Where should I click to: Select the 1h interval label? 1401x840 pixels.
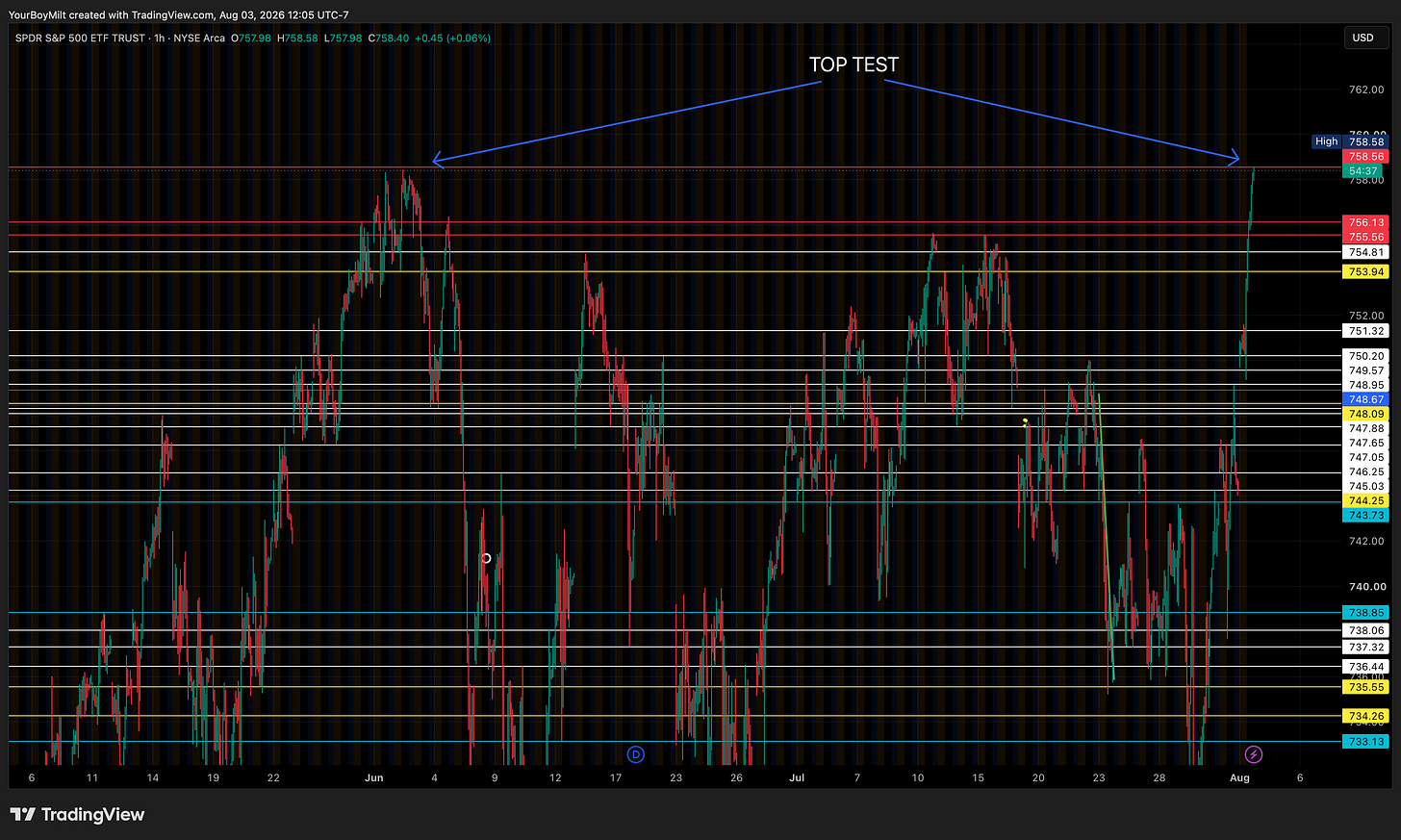[x=160, y=38]
